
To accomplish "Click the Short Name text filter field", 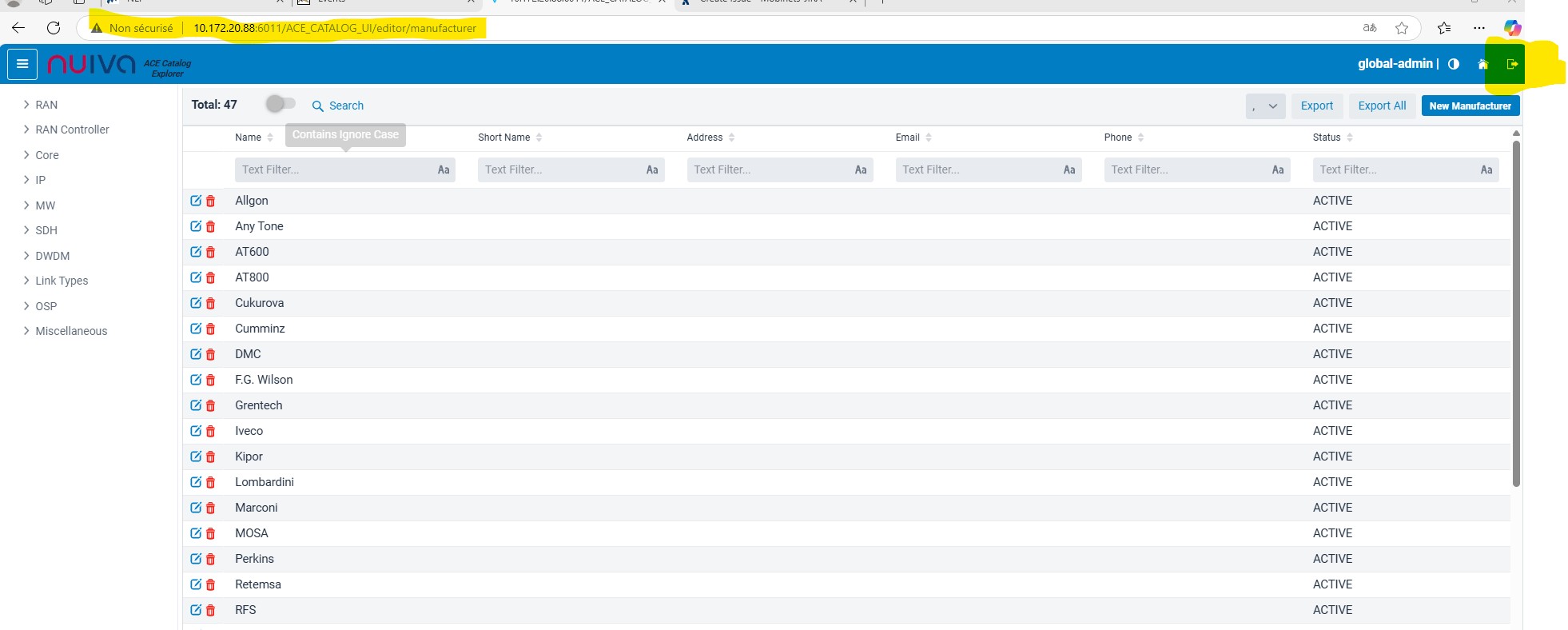I will coord(559,169).
